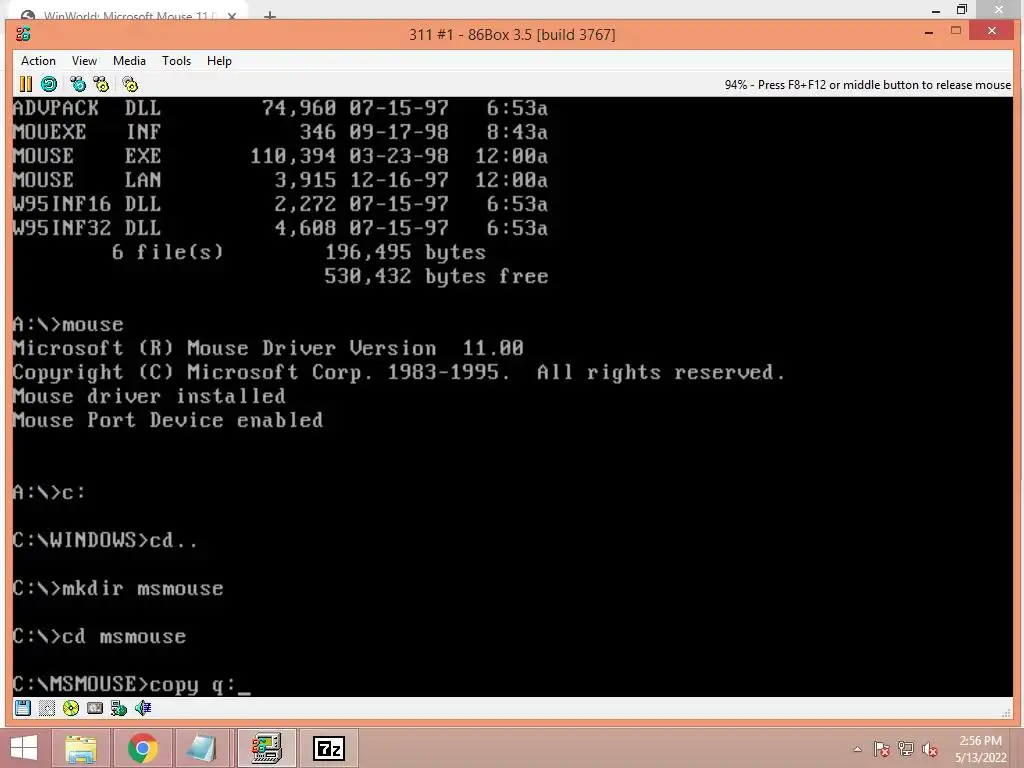
Task: Open File Explorer from the taskbar
Action: (81, 748)
